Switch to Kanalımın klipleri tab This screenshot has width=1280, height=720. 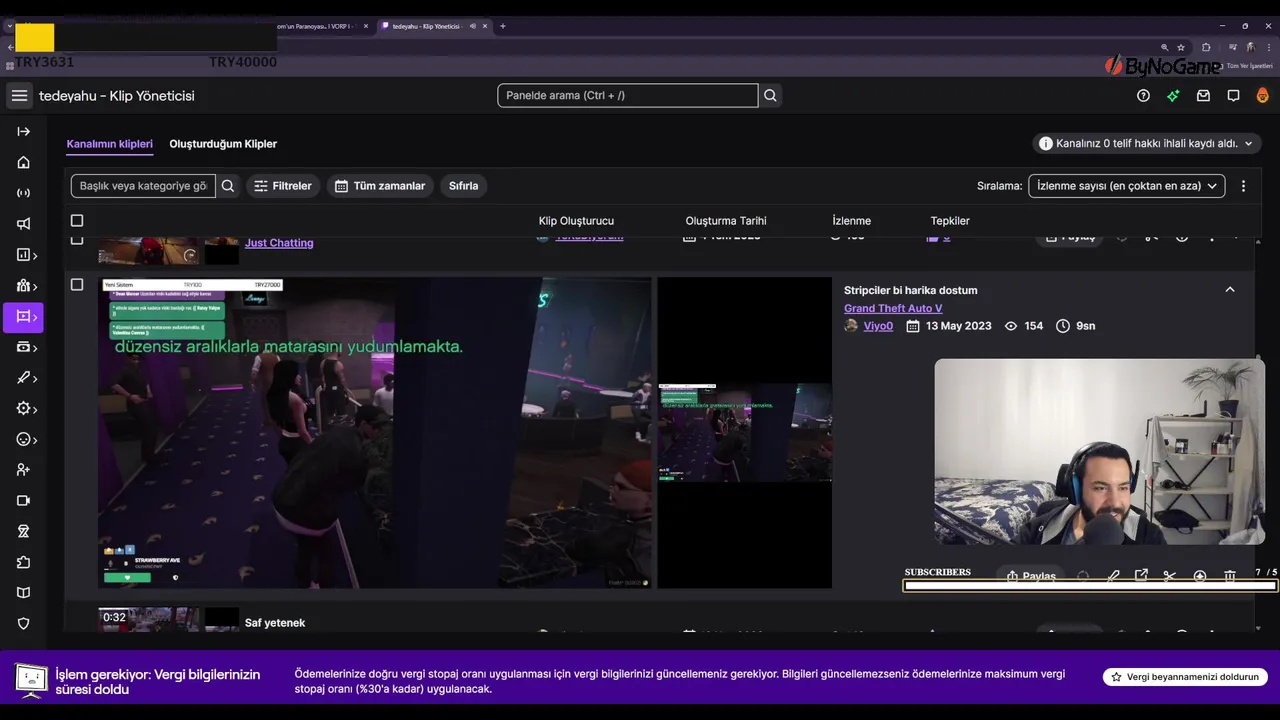(x=110, y=144)
